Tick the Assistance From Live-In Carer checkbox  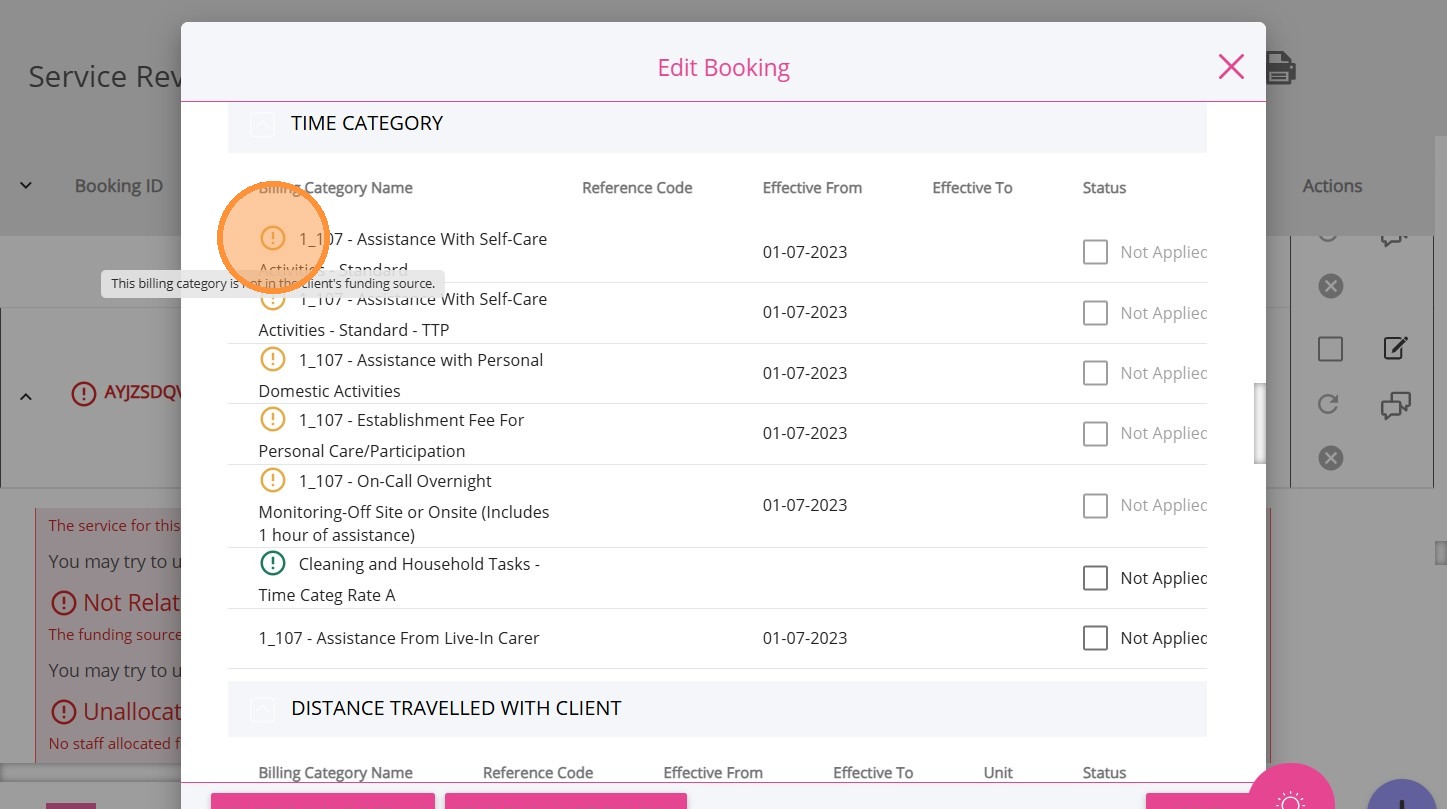[x=1096, y=638]
